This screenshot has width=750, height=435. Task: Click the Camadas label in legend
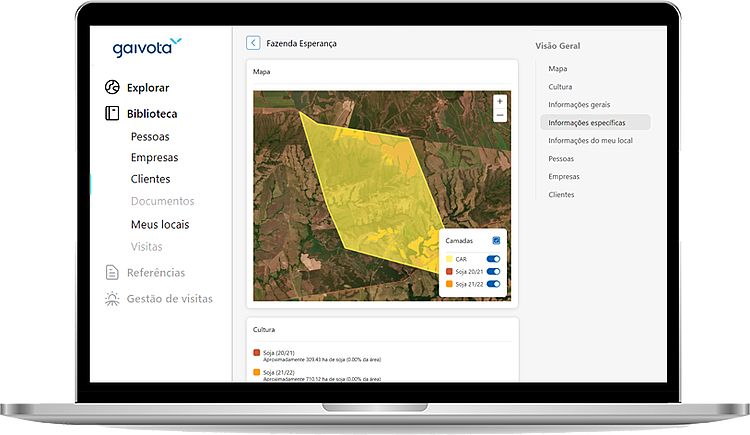(x=459, y=241)
